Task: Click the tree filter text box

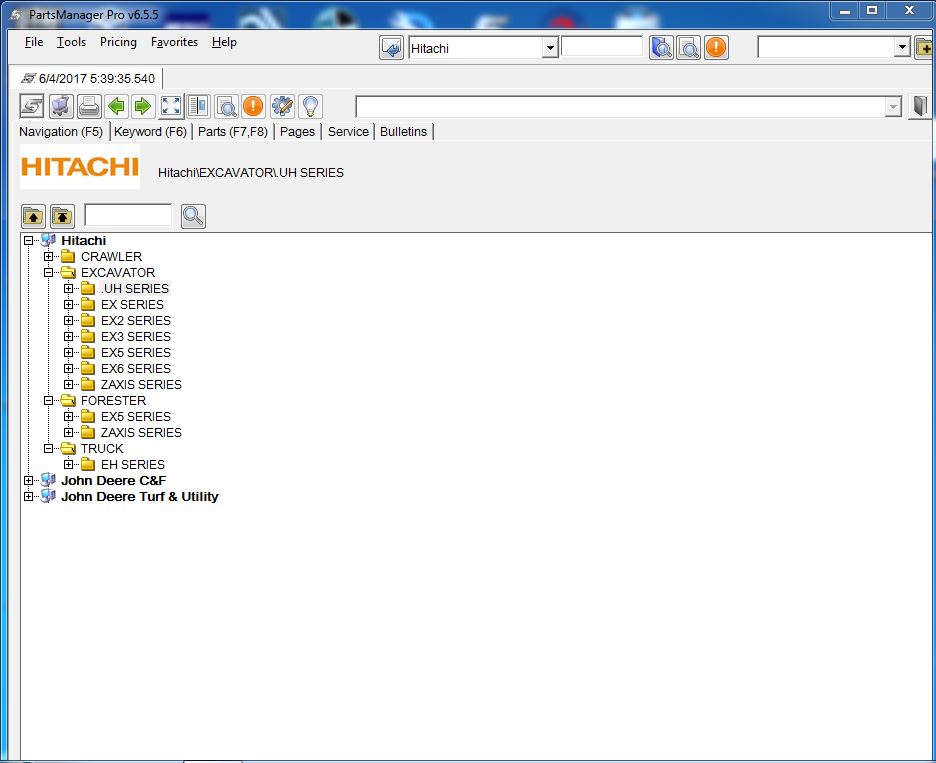Action: 128,215
